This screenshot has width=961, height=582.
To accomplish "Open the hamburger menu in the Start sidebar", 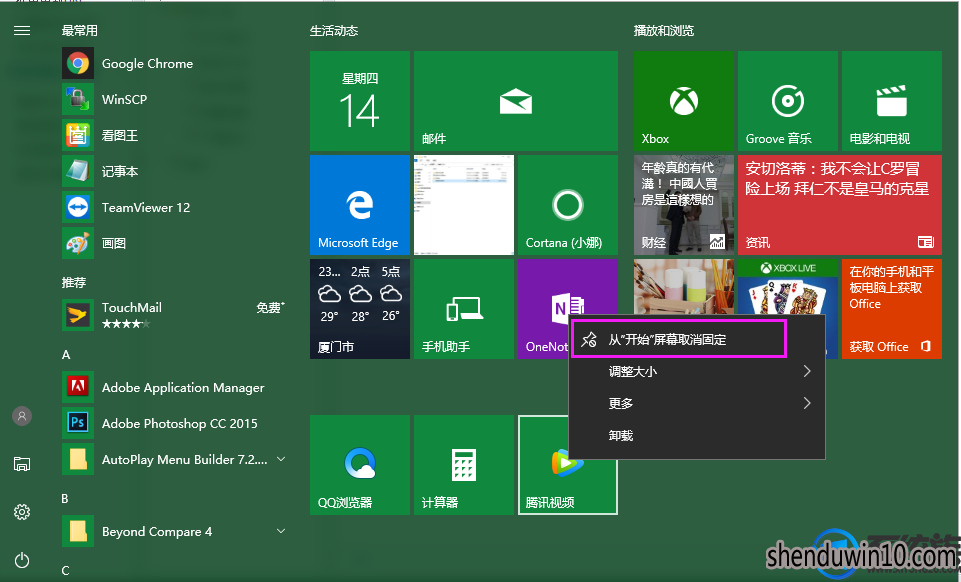I will click(22, 31).
